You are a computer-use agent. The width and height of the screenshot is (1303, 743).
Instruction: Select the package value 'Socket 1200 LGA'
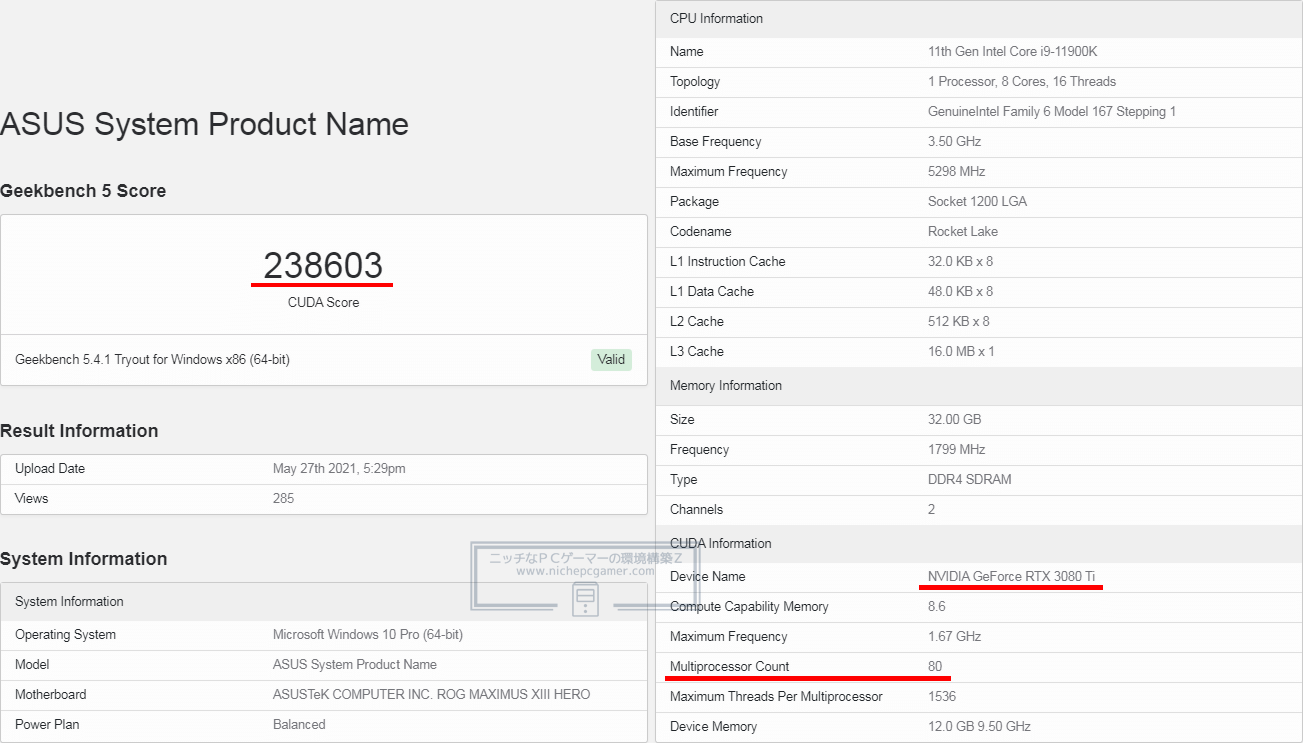pos(978,202)
